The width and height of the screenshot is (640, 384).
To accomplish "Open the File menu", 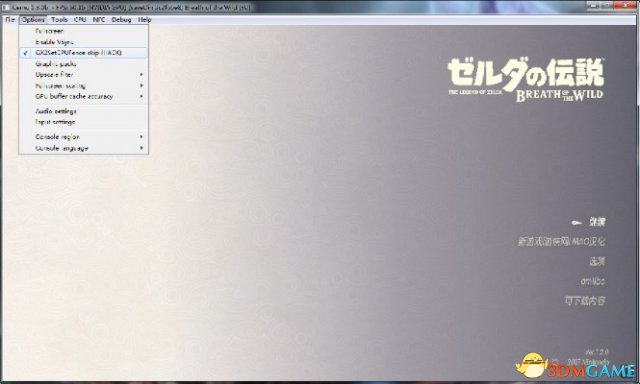I will [10, 20].
